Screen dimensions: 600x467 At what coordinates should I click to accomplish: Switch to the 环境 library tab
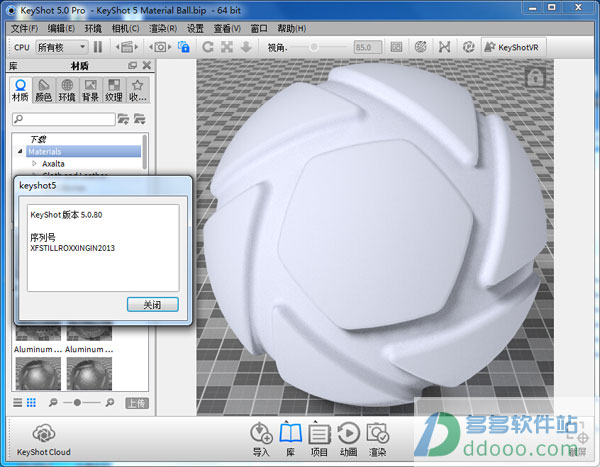tap(67, 90)
